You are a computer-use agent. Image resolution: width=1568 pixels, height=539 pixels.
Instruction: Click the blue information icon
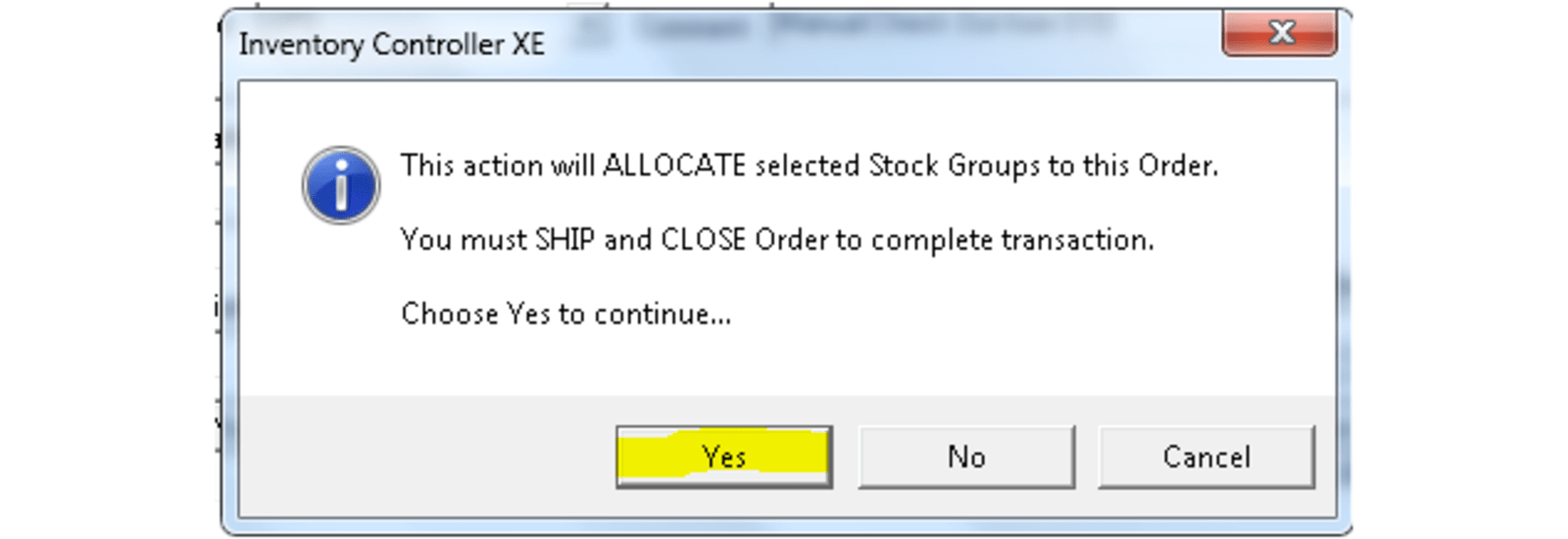pyautogui.click(x=341, y=185)
